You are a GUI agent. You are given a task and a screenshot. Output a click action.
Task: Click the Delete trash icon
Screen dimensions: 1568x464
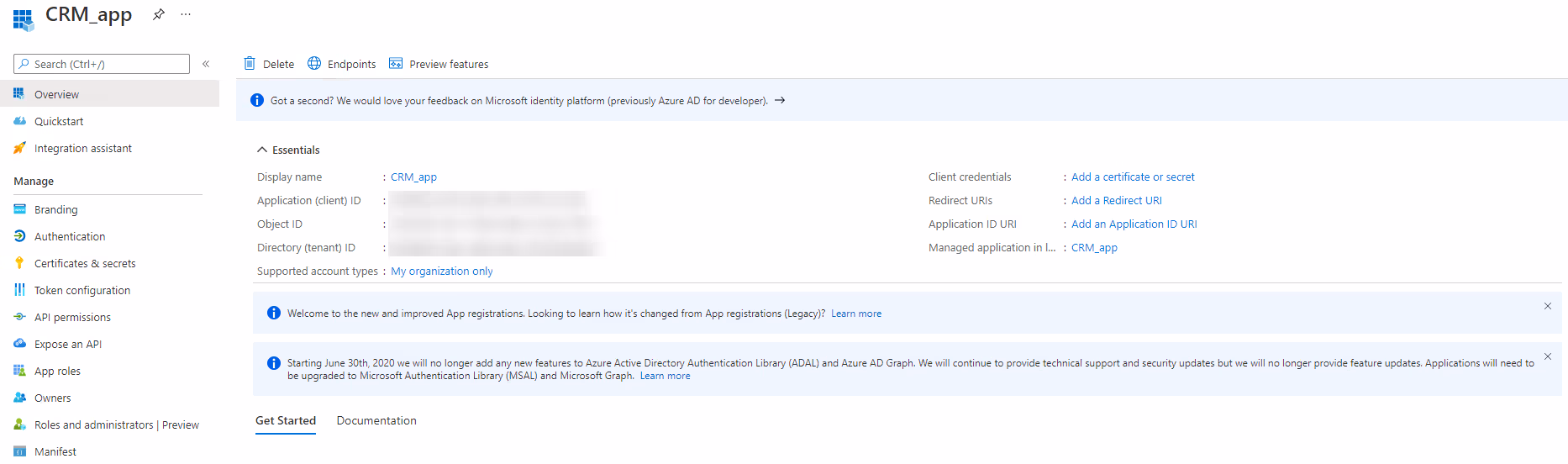tap(250, 64)
